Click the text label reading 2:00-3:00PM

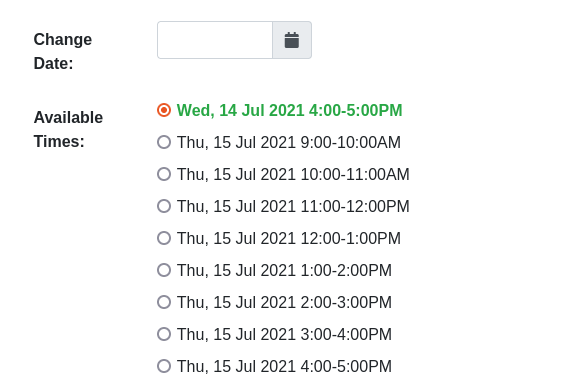[346, 302]
